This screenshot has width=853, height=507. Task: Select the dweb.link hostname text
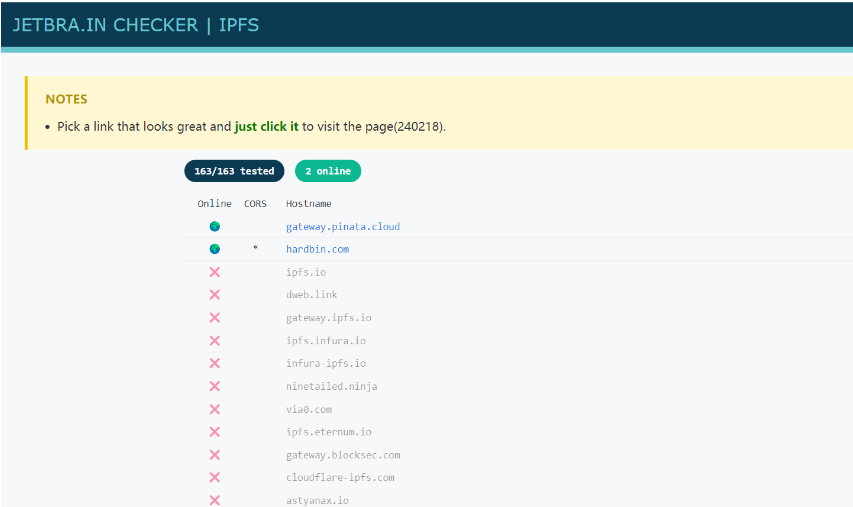(x=312, y=294)
